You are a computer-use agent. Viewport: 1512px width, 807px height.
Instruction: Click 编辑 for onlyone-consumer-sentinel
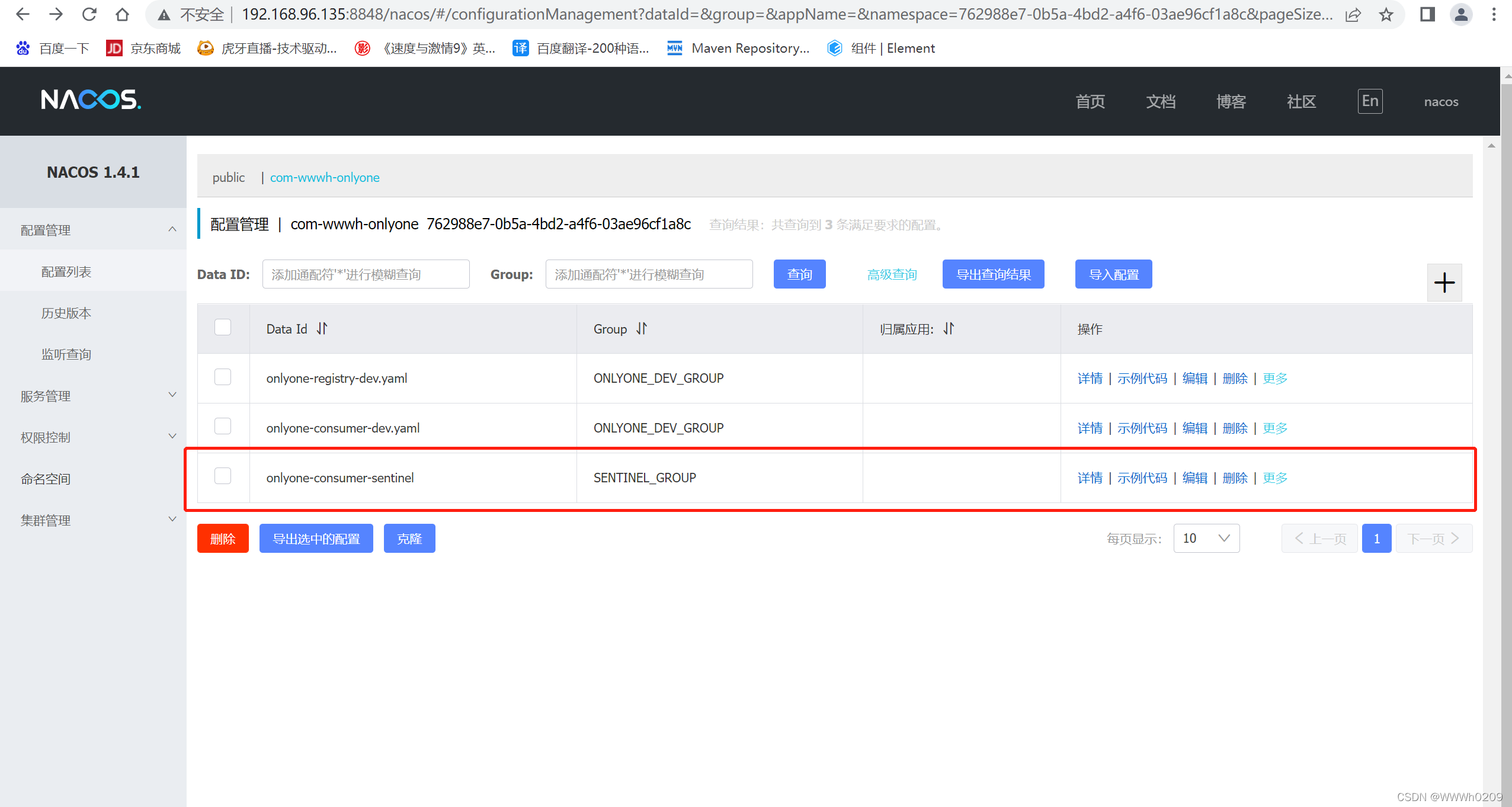[1195, 478]
